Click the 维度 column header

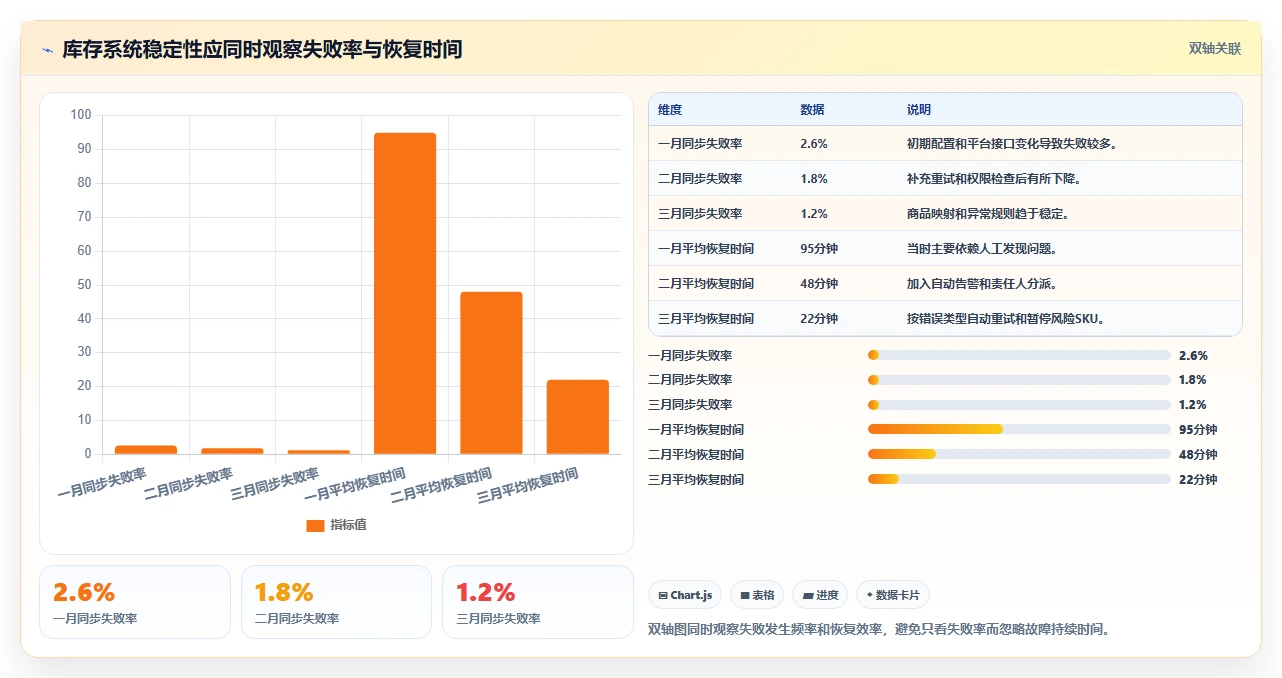coord(670,110)
